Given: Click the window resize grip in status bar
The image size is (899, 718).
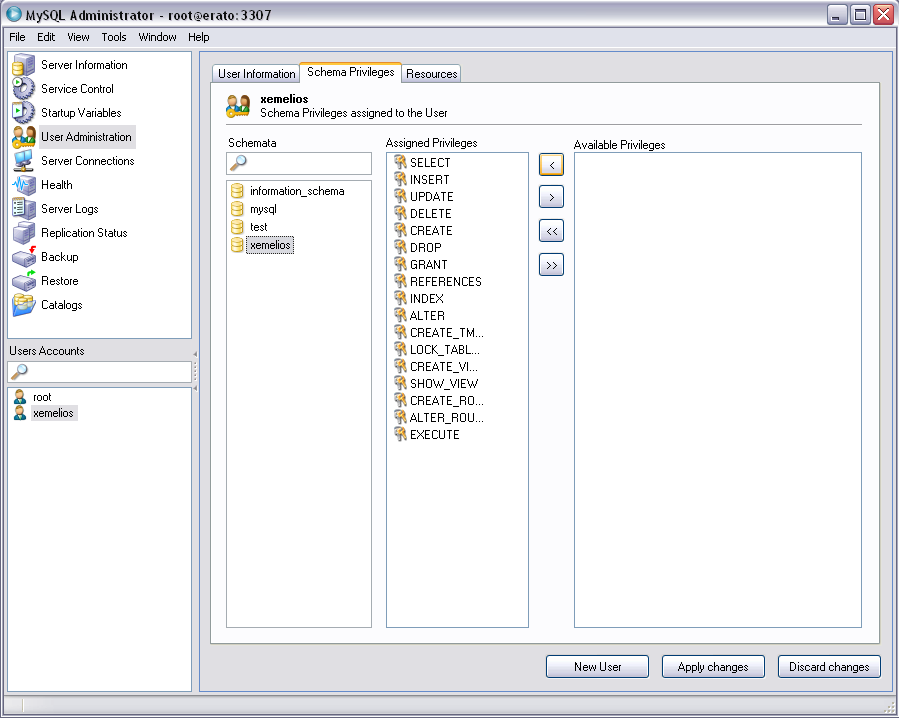Looking at the screenshot, I should [889, 707].
